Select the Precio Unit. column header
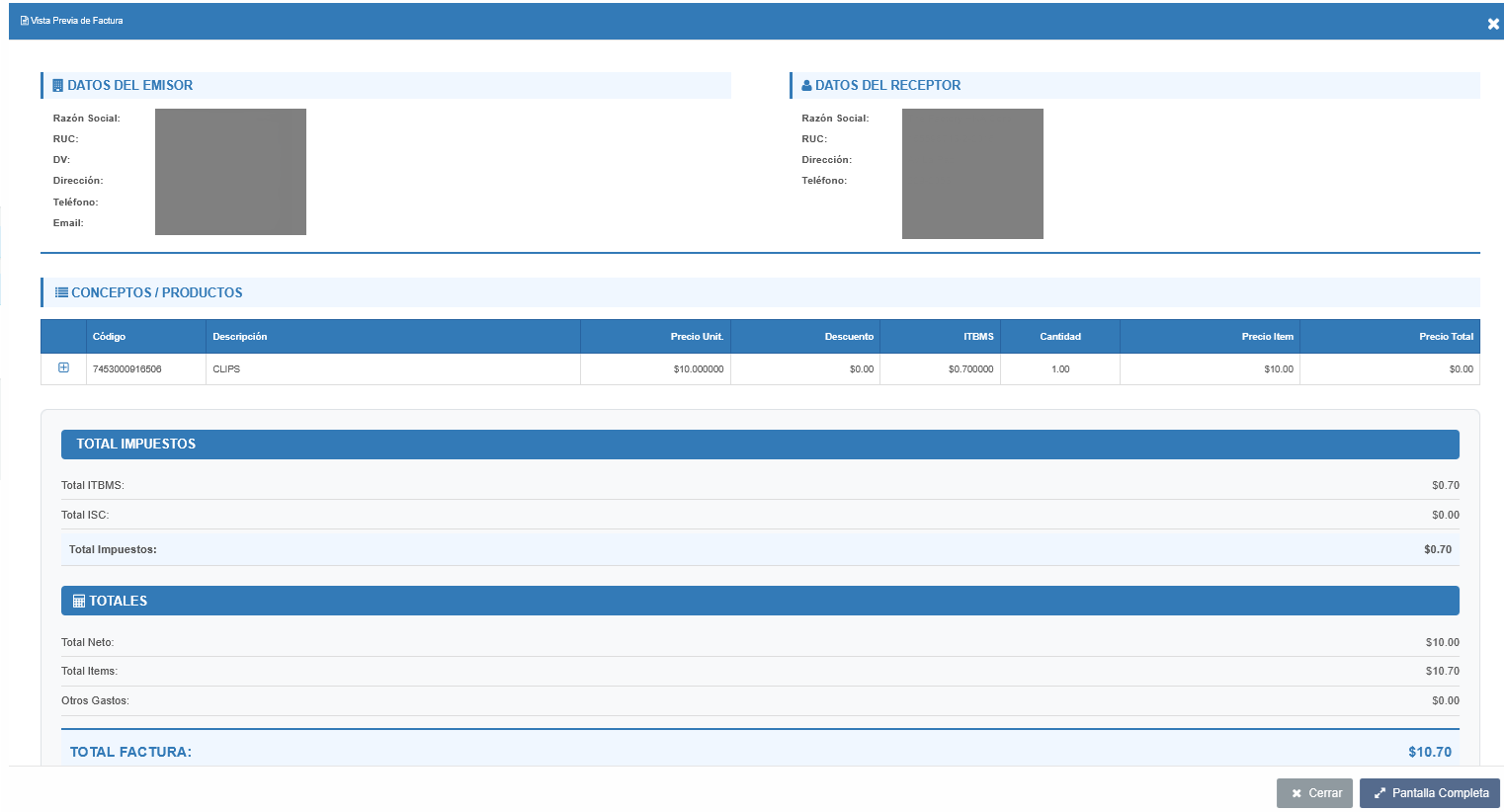The image size is (1504, 812). point(697,337)
